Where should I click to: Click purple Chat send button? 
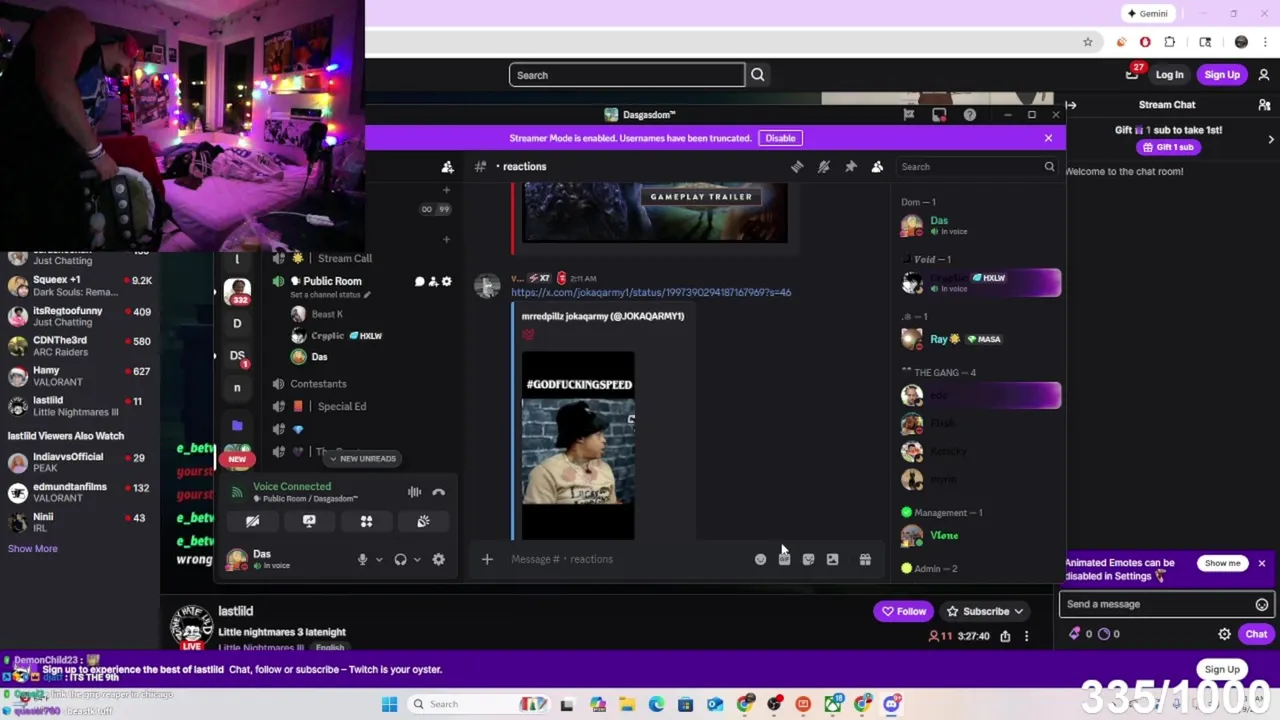point(1256,634)
